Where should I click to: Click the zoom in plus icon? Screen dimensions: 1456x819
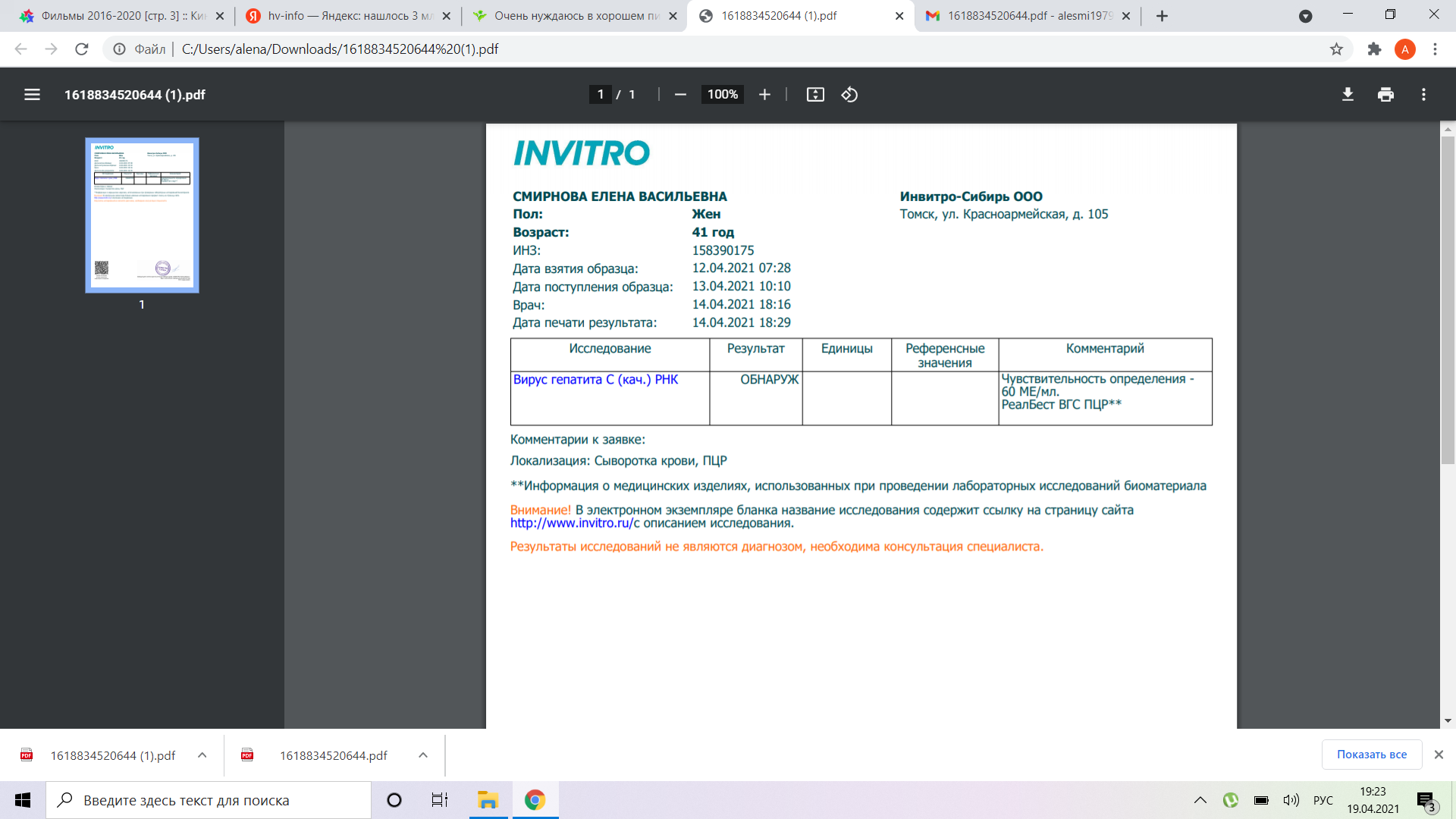(x=764, y=95)
